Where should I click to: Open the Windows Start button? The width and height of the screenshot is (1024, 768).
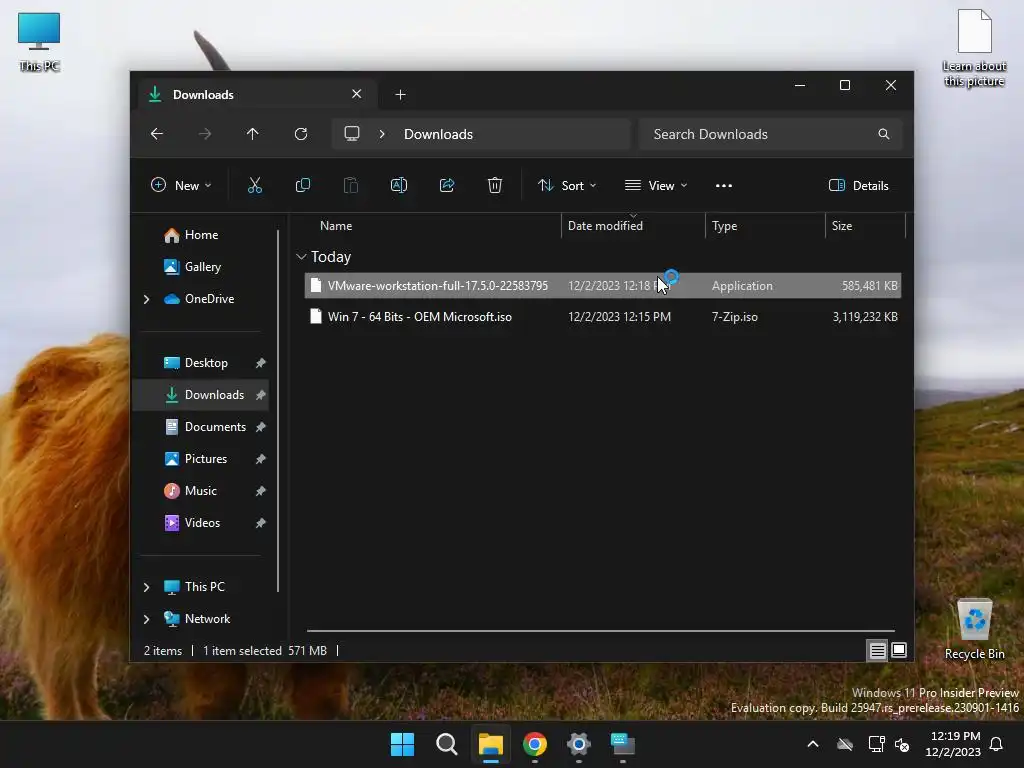[402, 744]
